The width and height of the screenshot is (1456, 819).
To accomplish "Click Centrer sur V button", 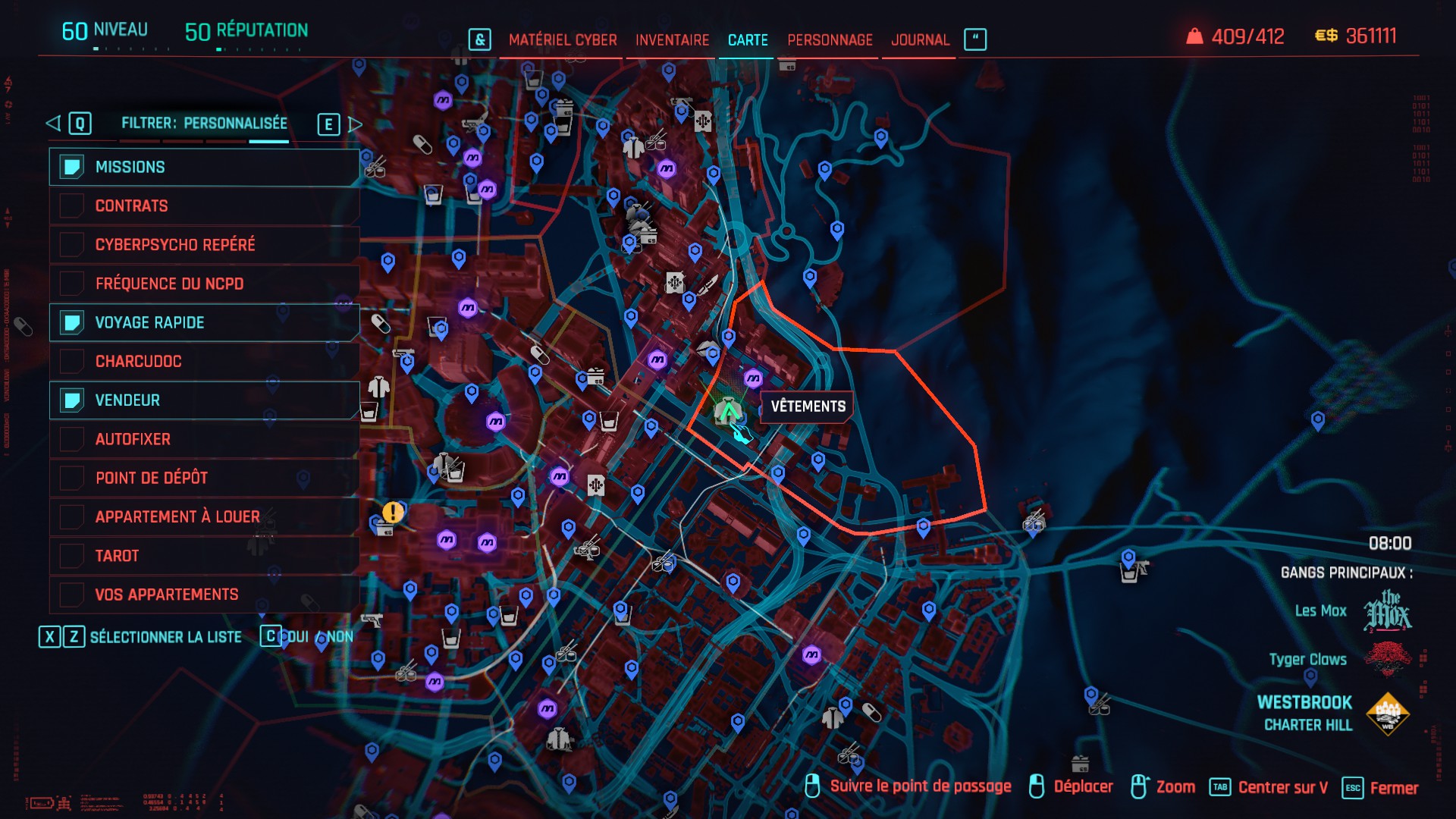I will point(1269,788).
